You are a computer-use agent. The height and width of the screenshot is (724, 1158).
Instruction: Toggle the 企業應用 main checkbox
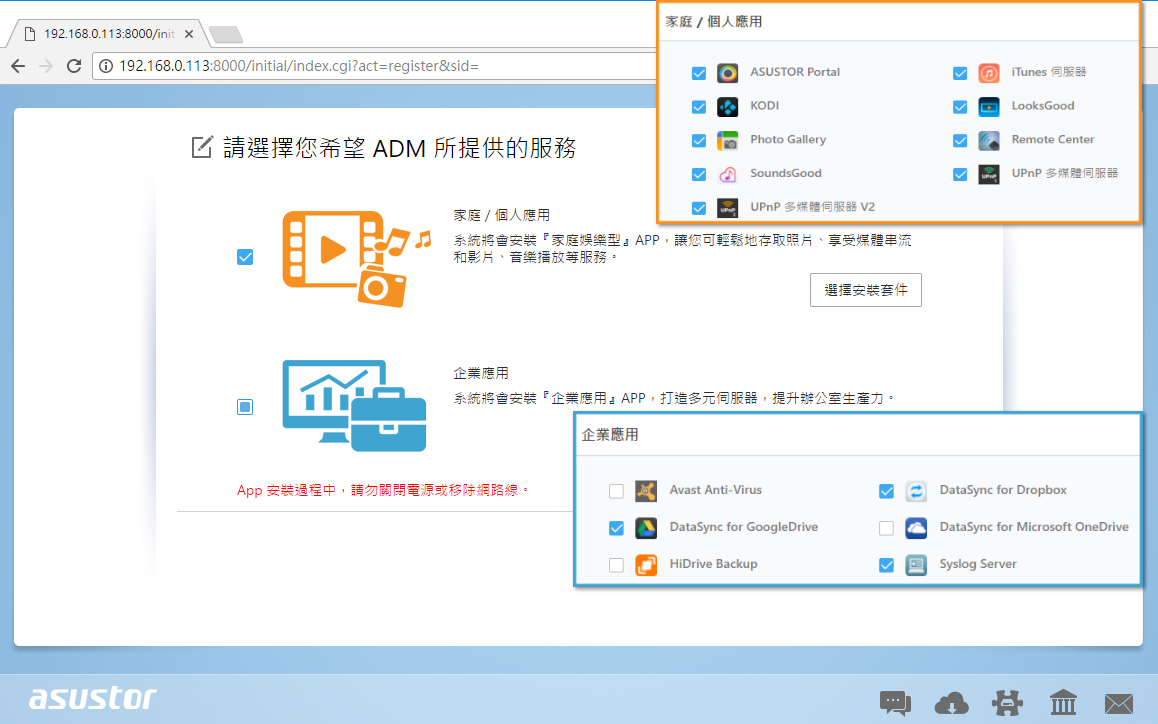pyautogui.click(x=245, y=407)
